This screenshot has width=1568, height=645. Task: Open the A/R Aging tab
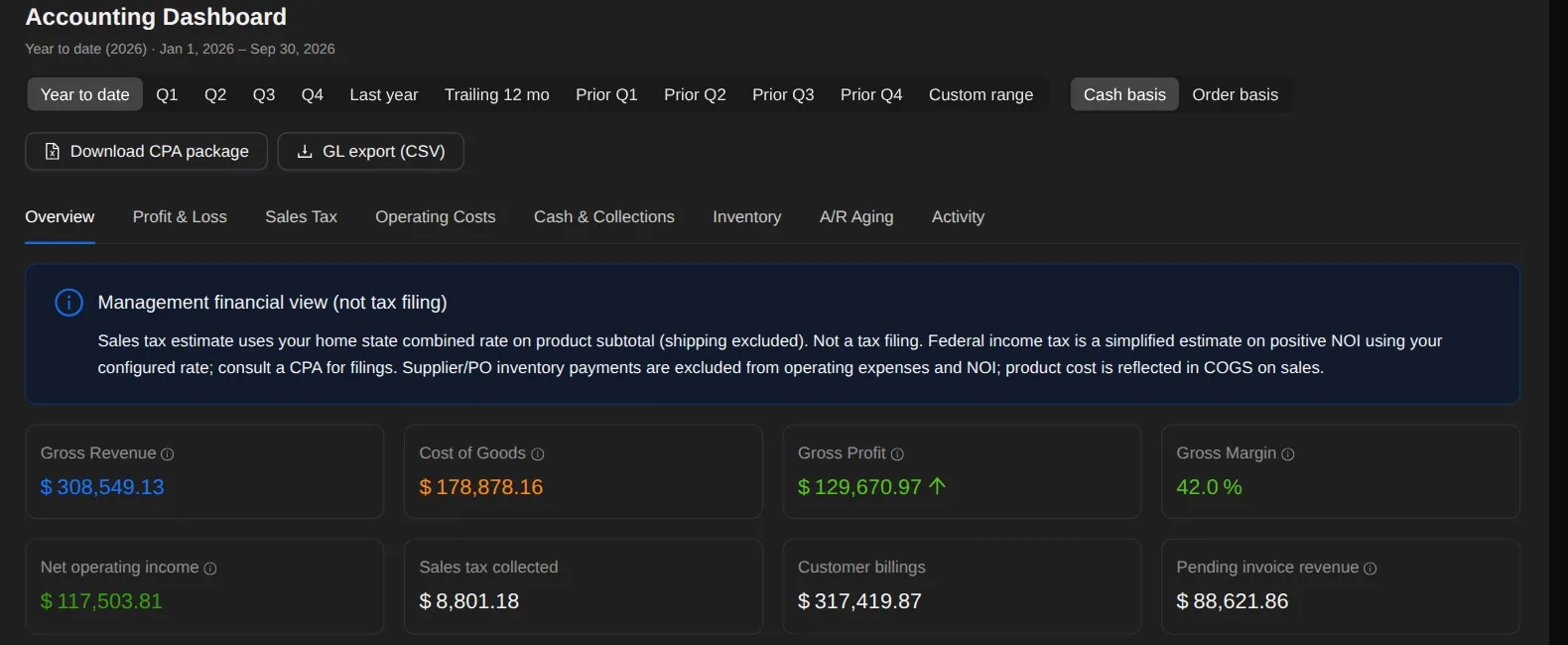click(856, 216)
